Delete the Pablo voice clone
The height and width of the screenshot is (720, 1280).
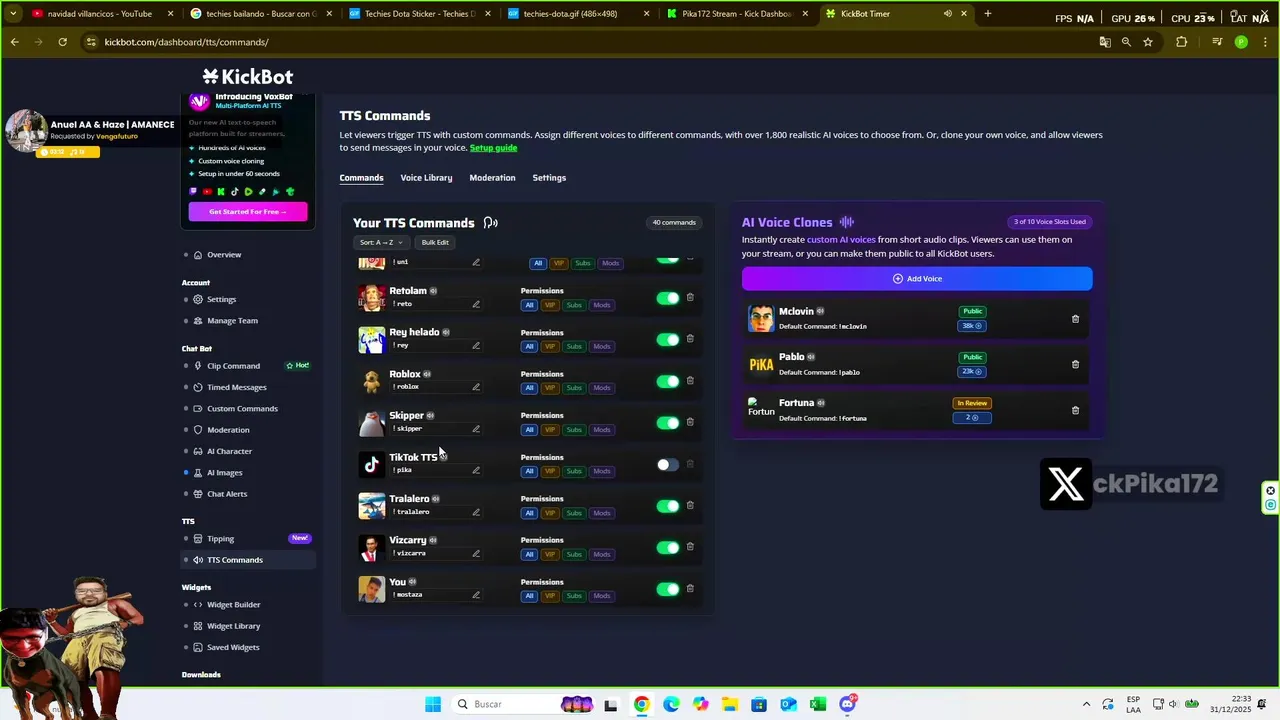[x=1075, y=365]
